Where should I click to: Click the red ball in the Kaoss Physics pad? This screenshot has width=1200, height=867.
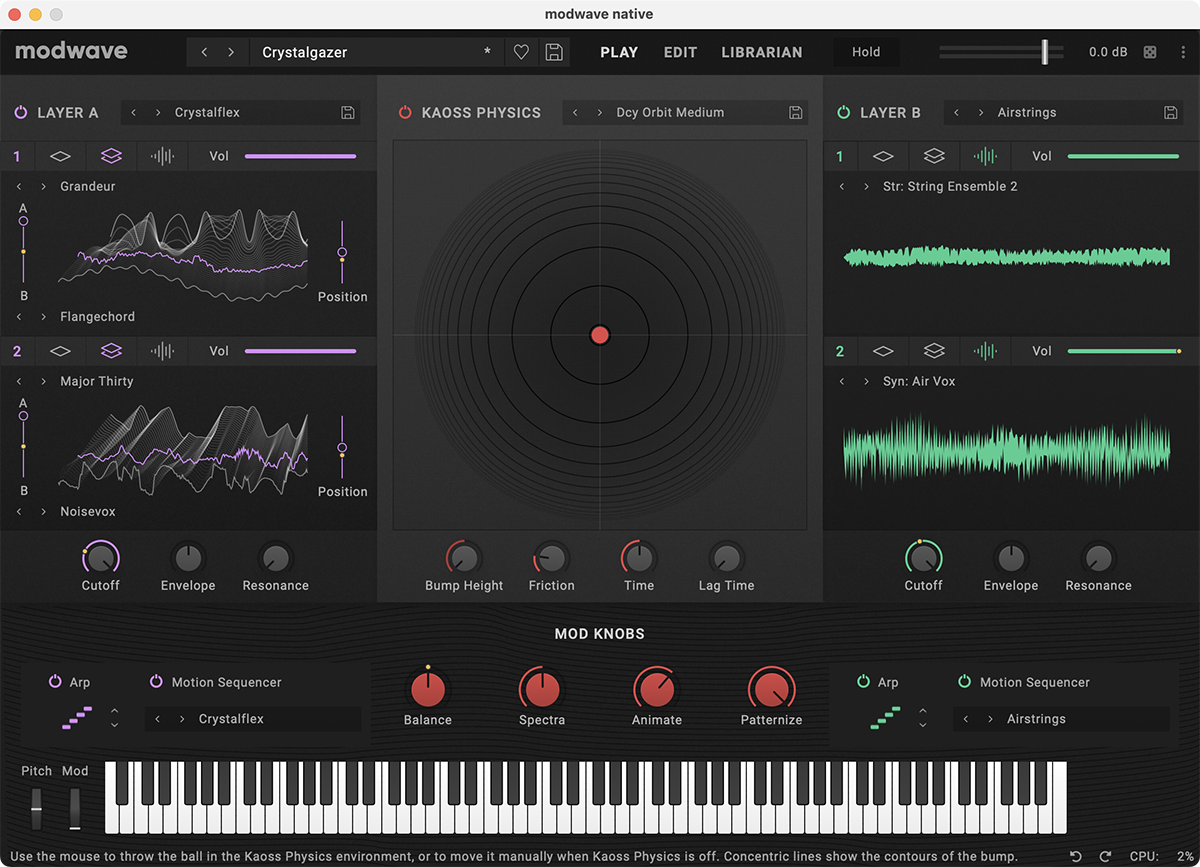tap(599, 335)
